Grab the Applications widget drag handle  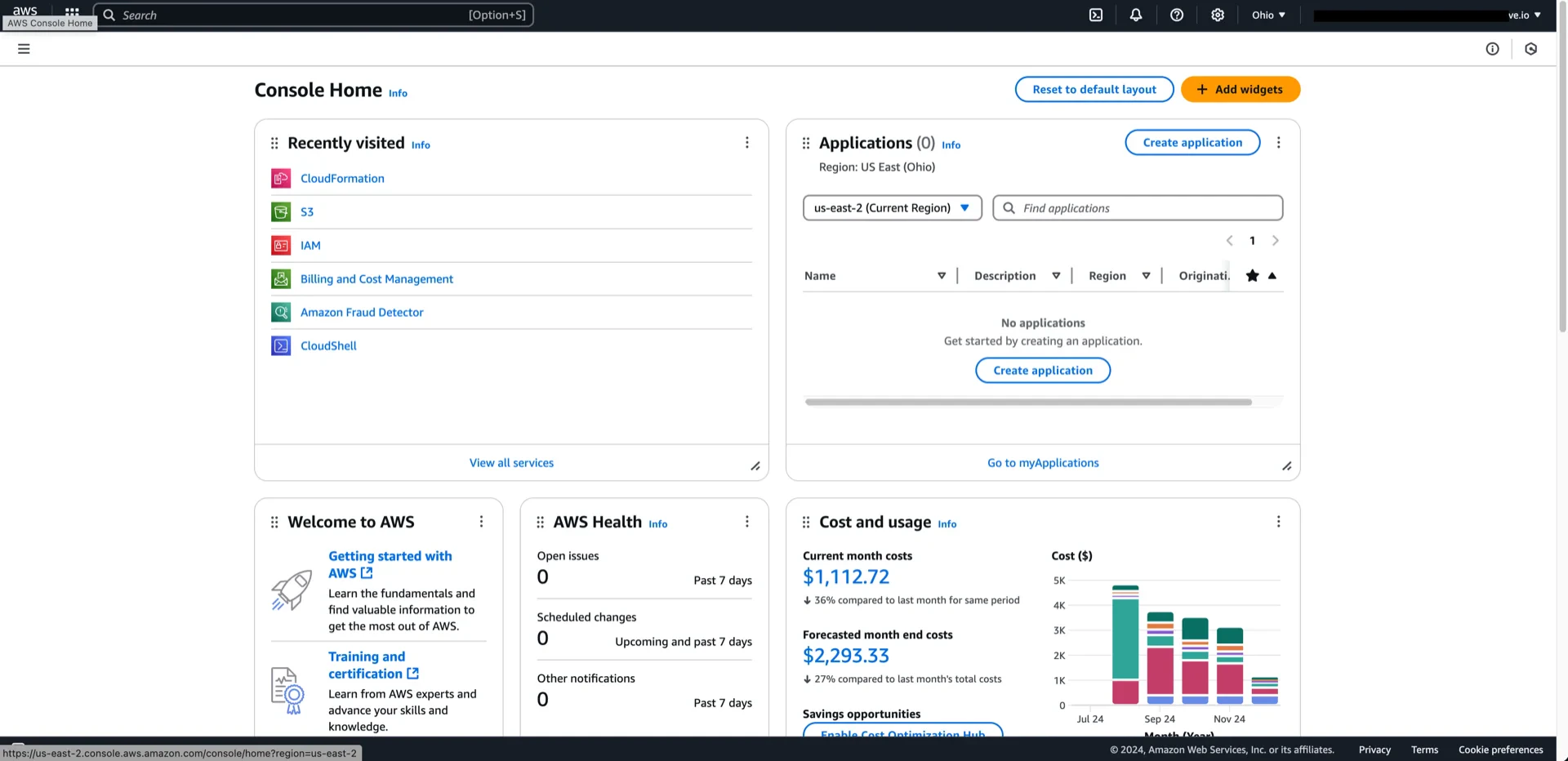(806, 143)
